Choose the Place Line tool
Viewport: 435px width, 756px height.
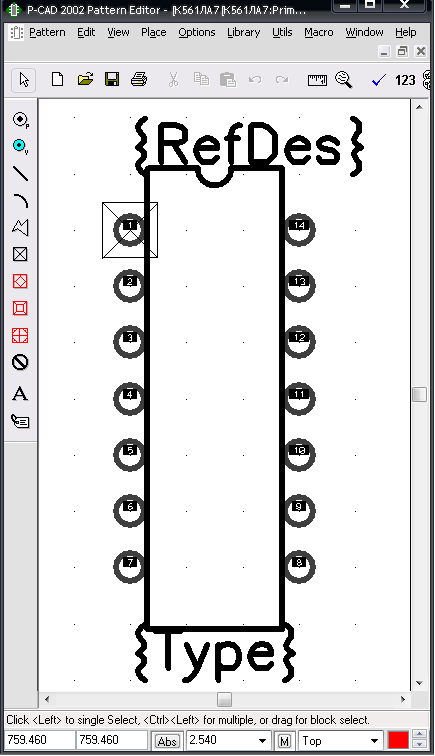[x=20, y=173]
